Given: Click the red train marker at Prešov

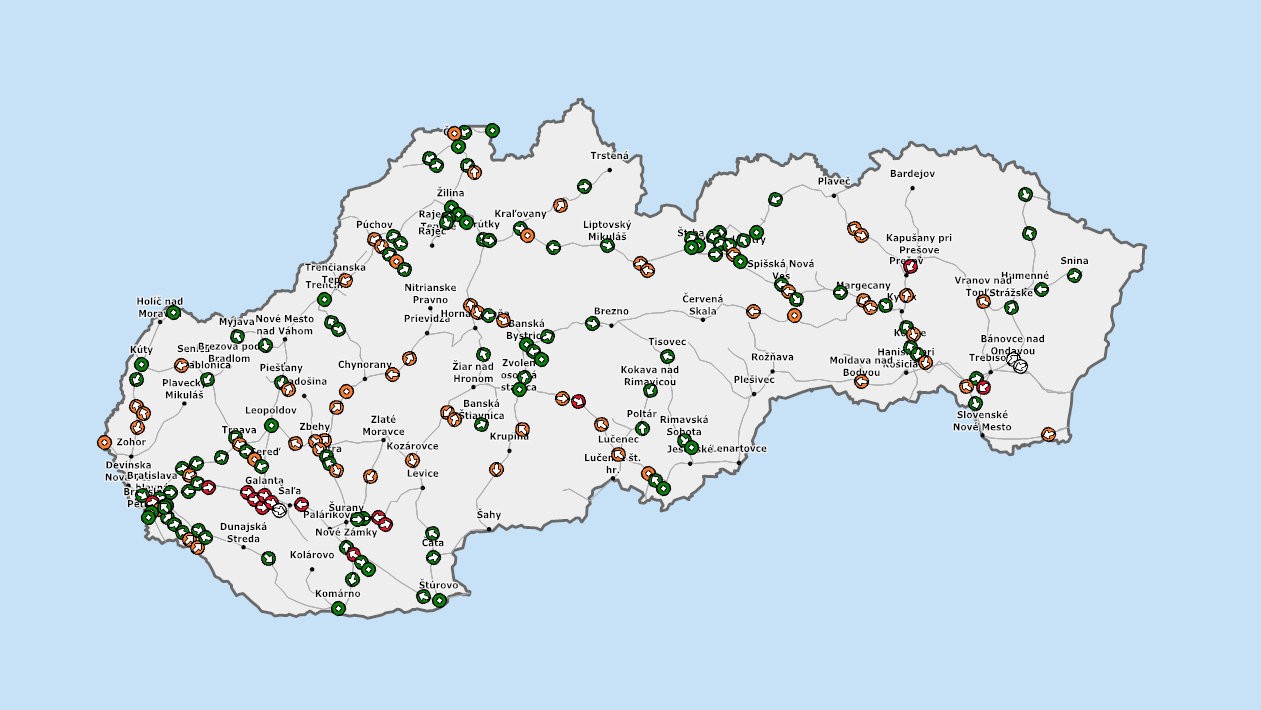Looking at the screenshot, I should [910, 266].
